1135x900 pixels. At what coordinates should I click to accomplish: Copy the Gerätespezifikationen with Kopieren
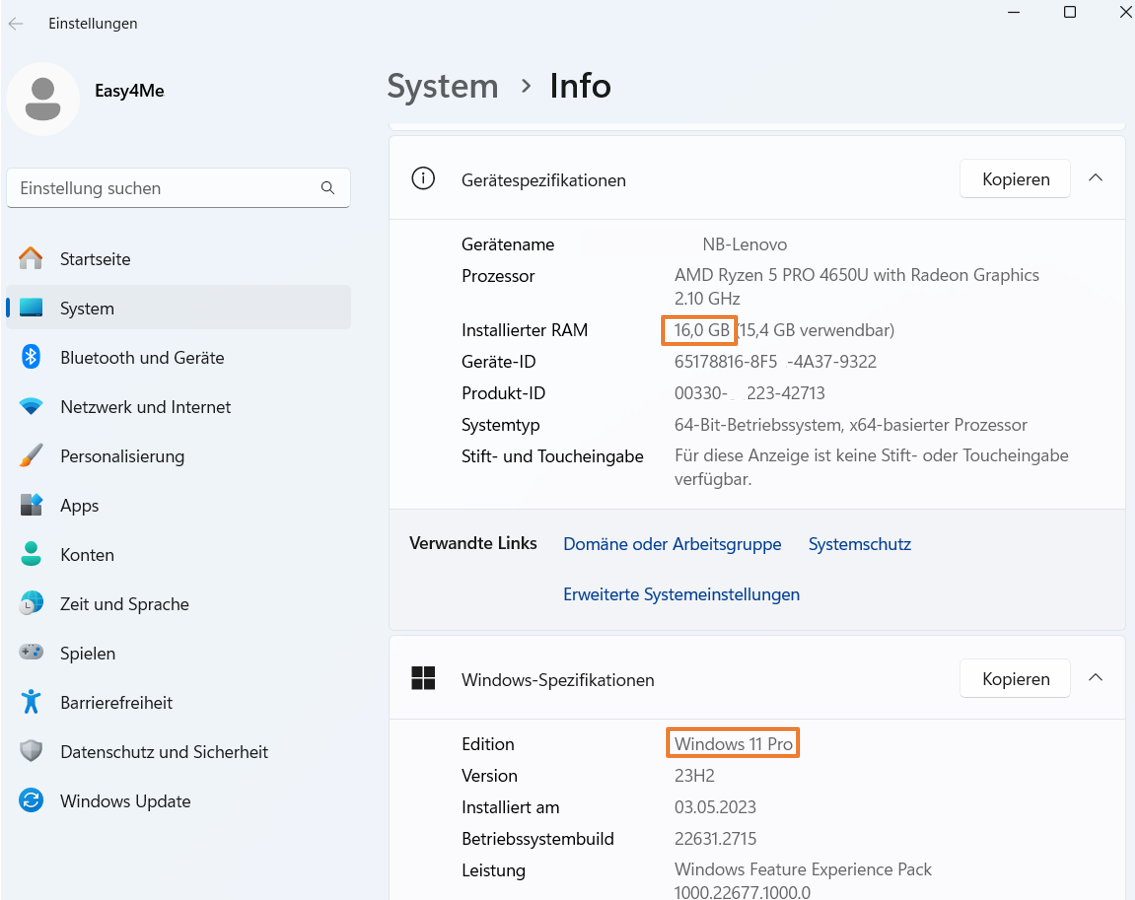pos(1015,179)
